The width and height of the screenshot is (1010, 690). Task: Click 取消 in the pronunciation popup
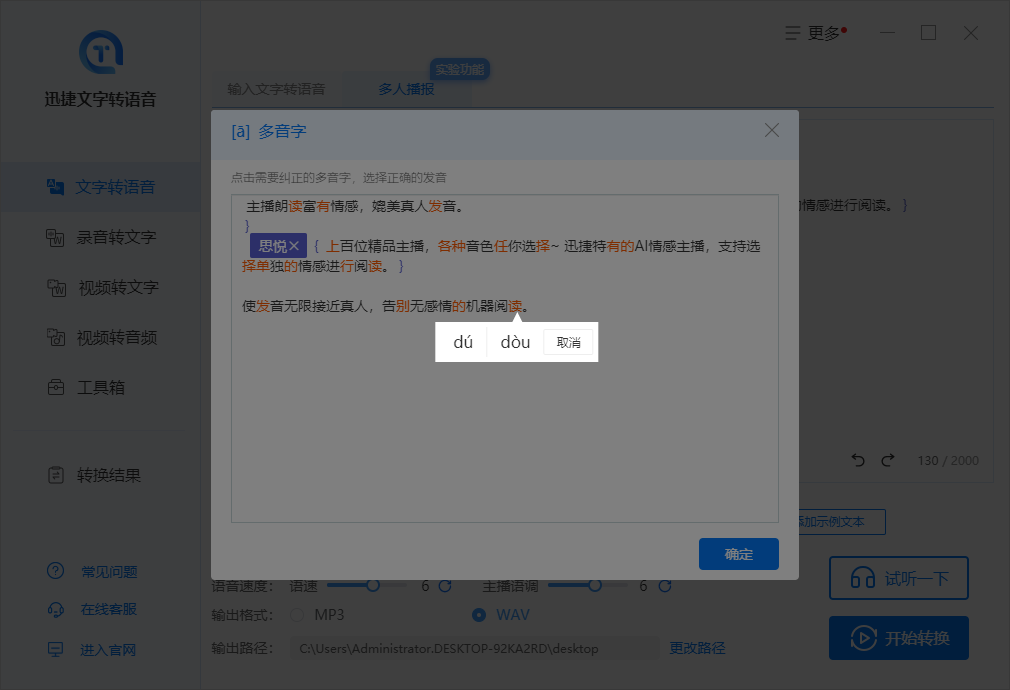click(x=568, y=342)
